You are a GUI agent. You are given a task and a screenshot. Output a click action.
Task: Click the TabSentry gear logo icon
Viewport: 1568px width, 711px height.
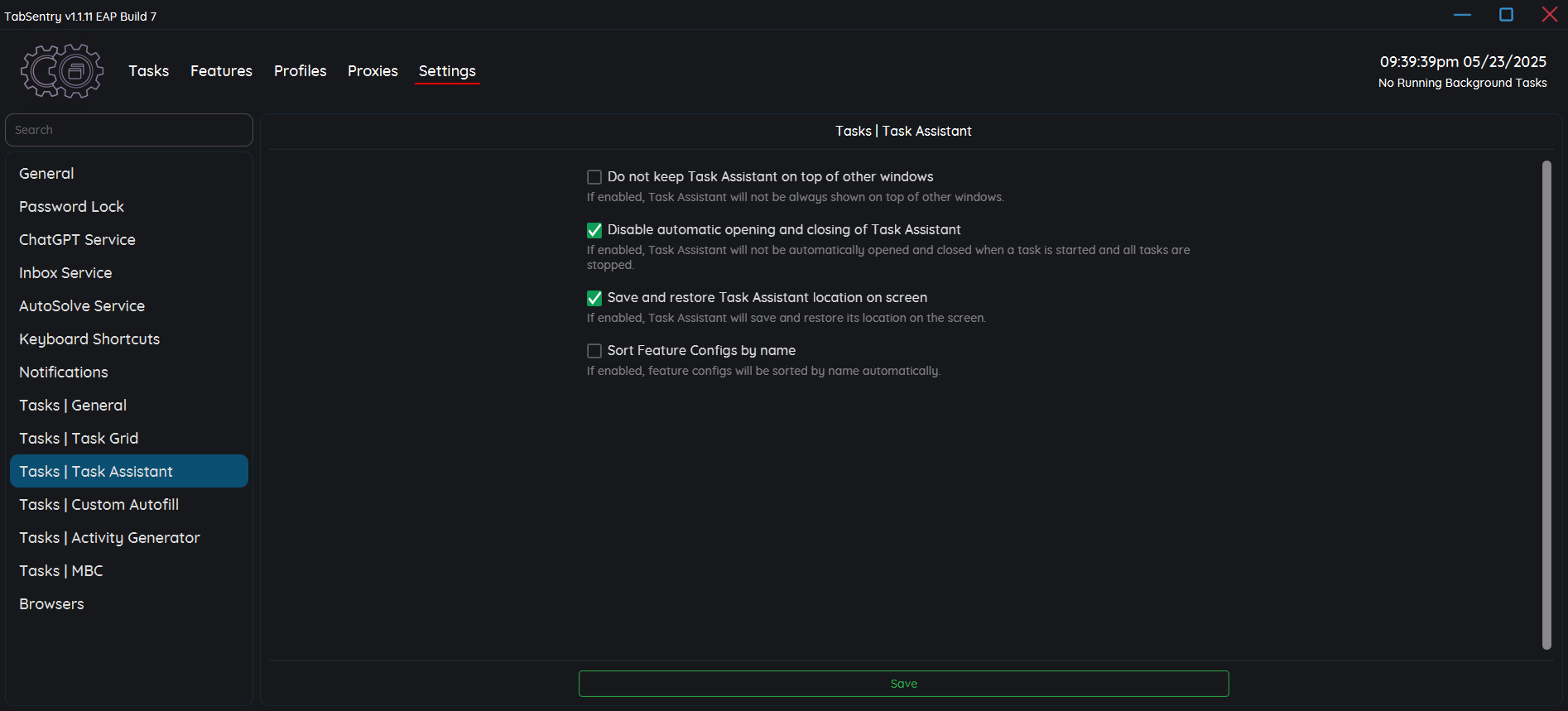pyautogui.click(x=62, y=71)
